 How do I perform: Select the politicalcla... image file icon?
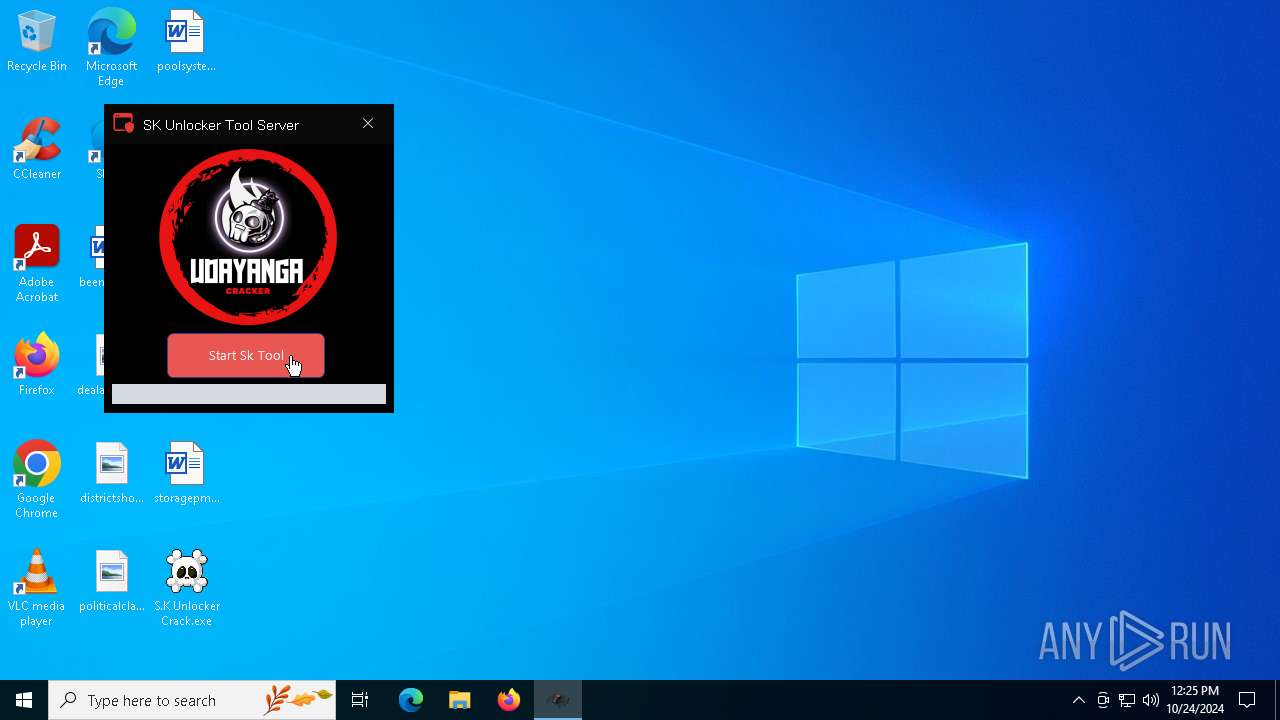click(x=111, y=582)
